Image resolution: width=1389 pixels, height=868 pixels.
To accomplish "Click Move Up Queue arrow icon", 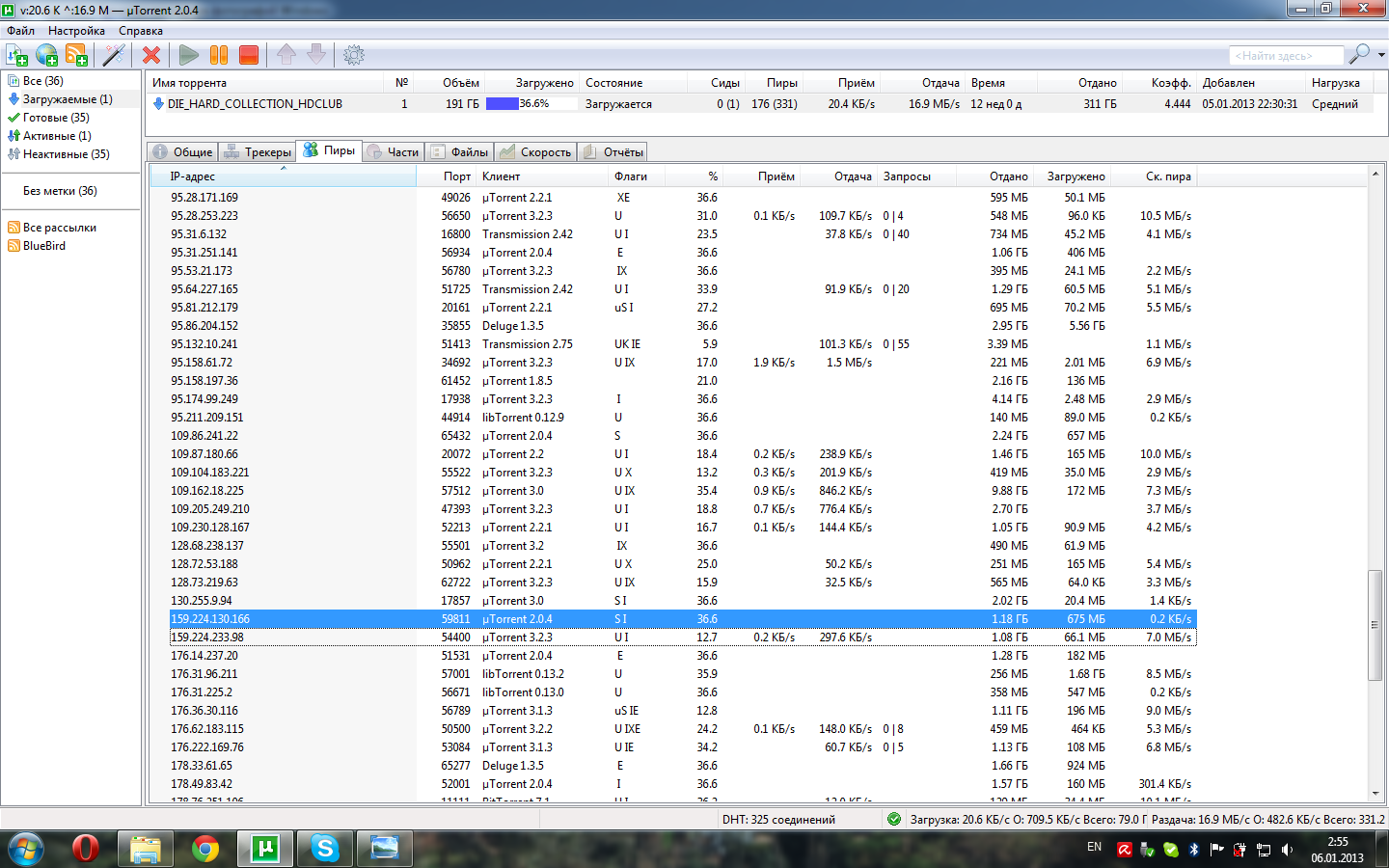I will (286, 54).
